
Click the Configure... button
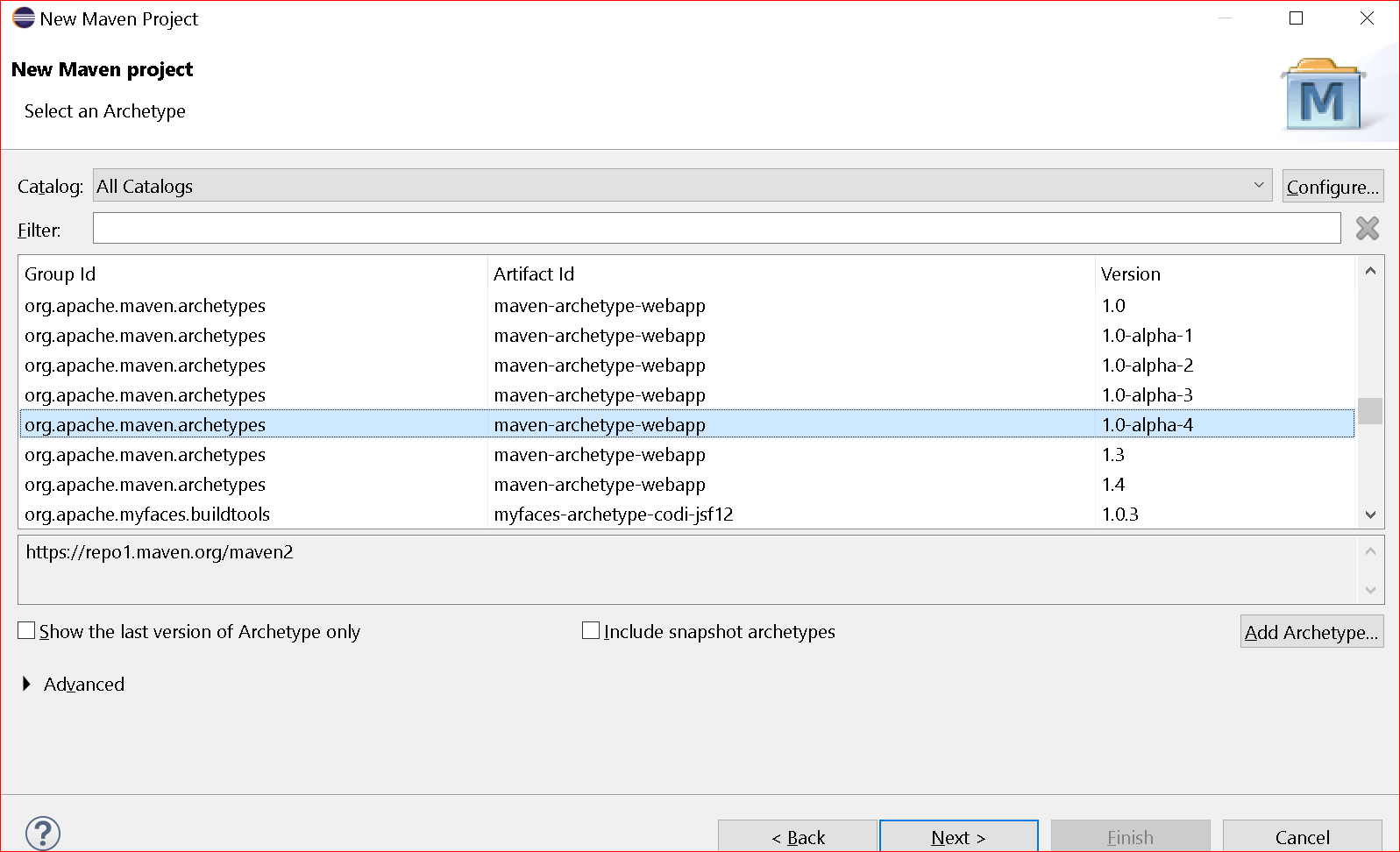pyautogui.click(x=1332, y=187)
